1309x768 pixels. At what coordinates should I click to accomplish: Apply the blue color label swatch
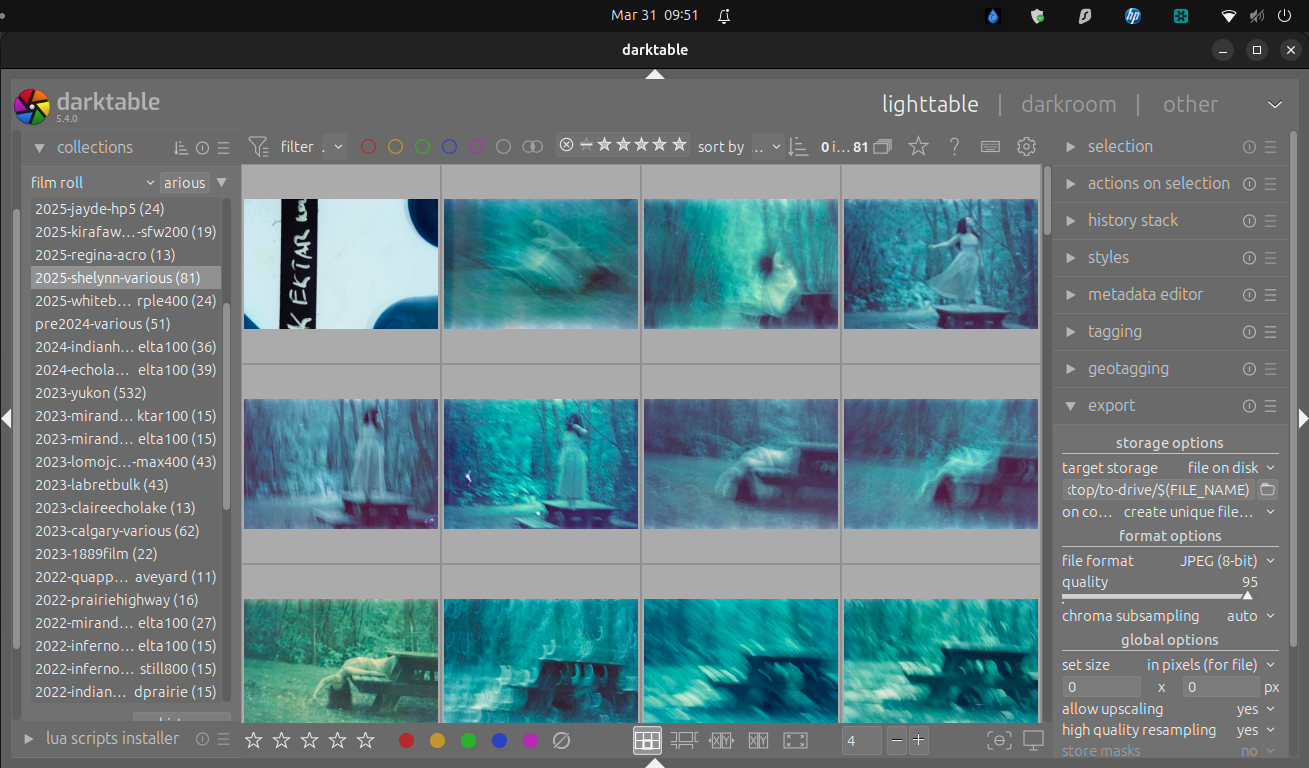pos(499,741)
